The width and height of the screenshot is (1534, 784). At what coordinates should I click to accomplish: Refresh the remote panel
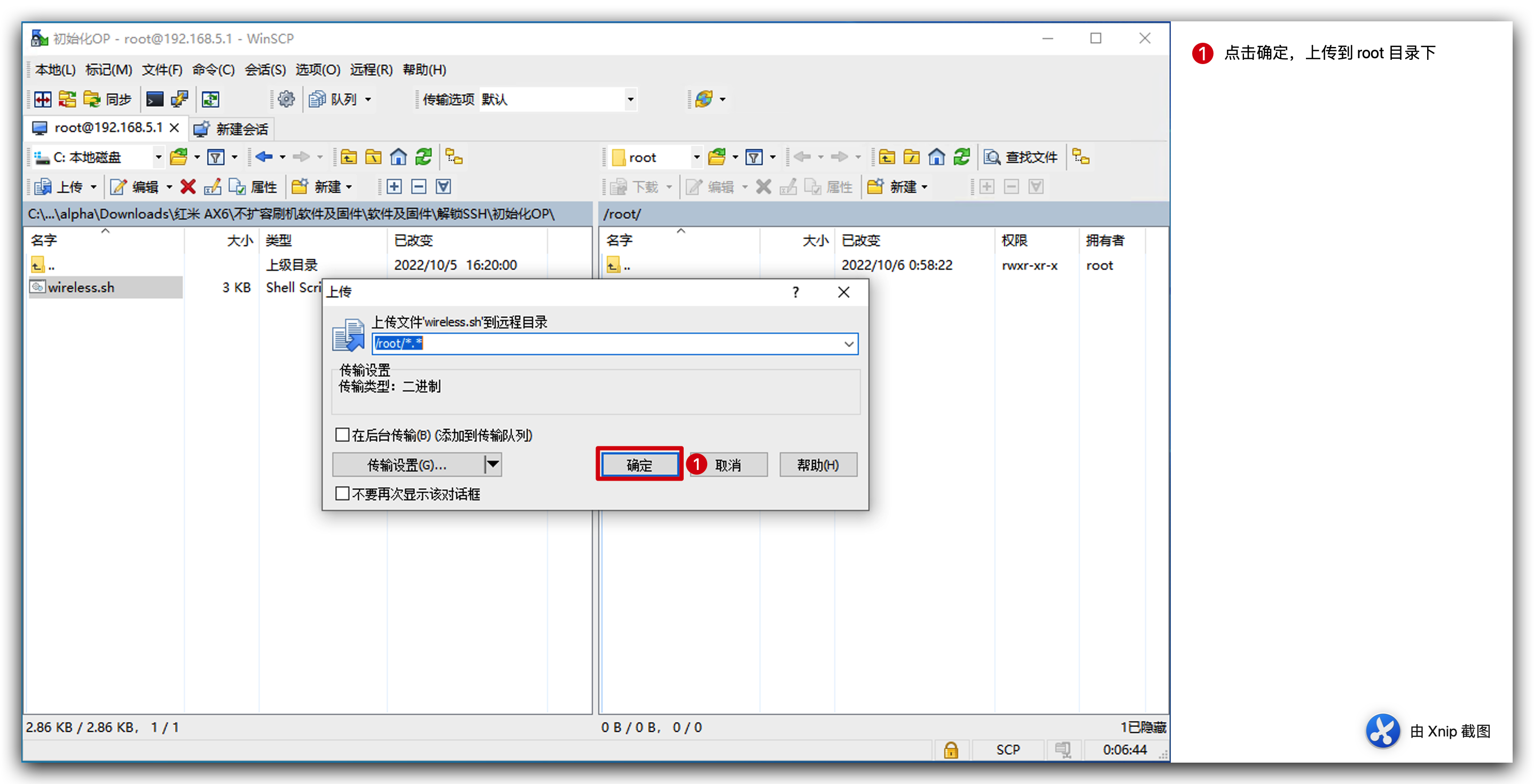tap(962, 157)
